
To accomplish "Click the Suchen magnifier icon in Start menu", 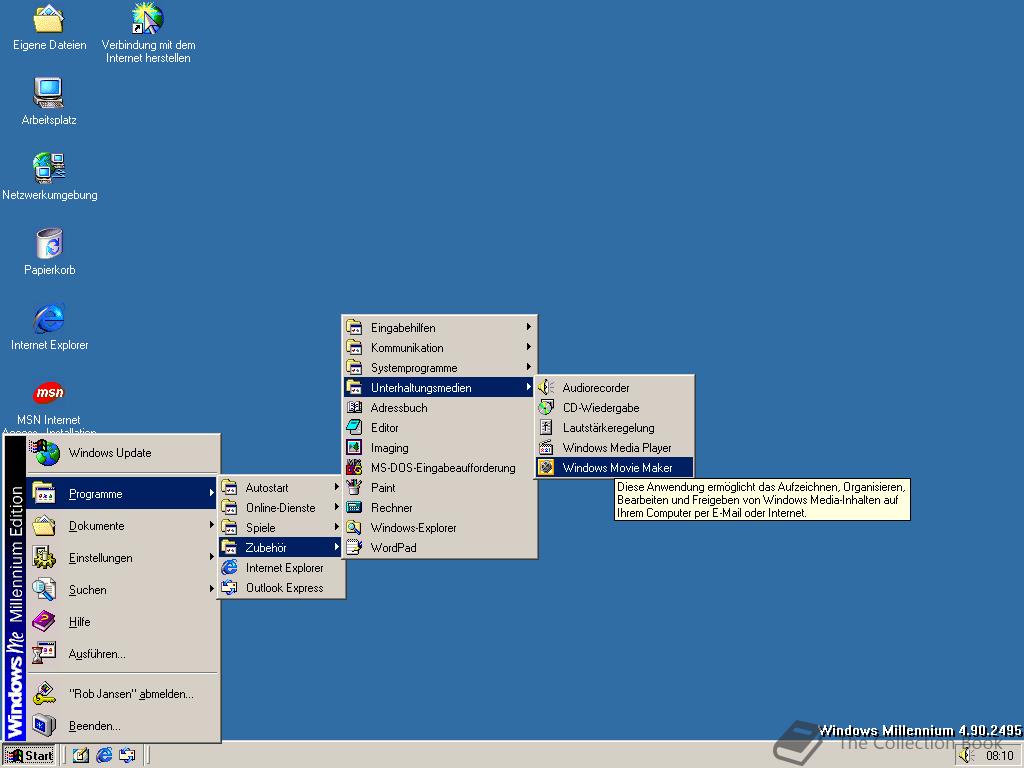I will tap(44, 589).
